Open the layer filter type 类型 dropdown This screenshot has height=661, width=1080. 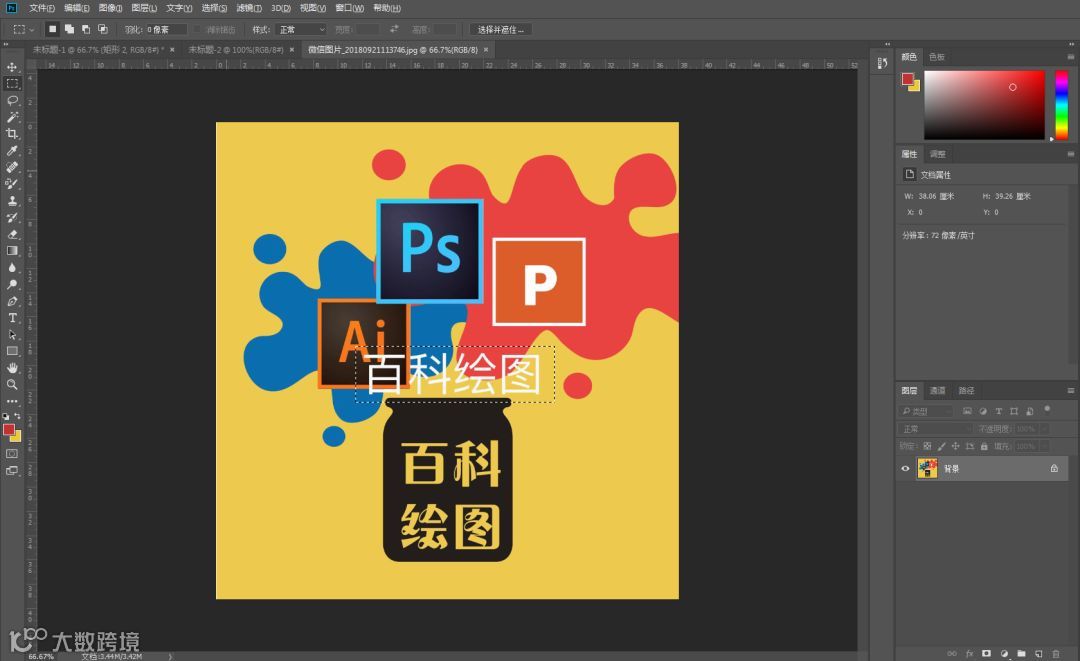(926, 411)
